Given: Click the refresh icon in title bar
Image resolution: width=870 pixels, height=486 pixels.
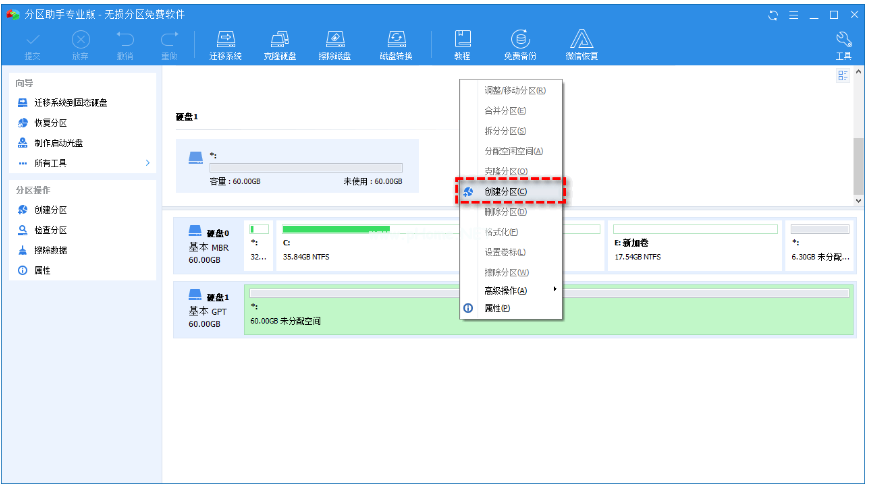Looking at the screenshot, I should pos(772,15).
